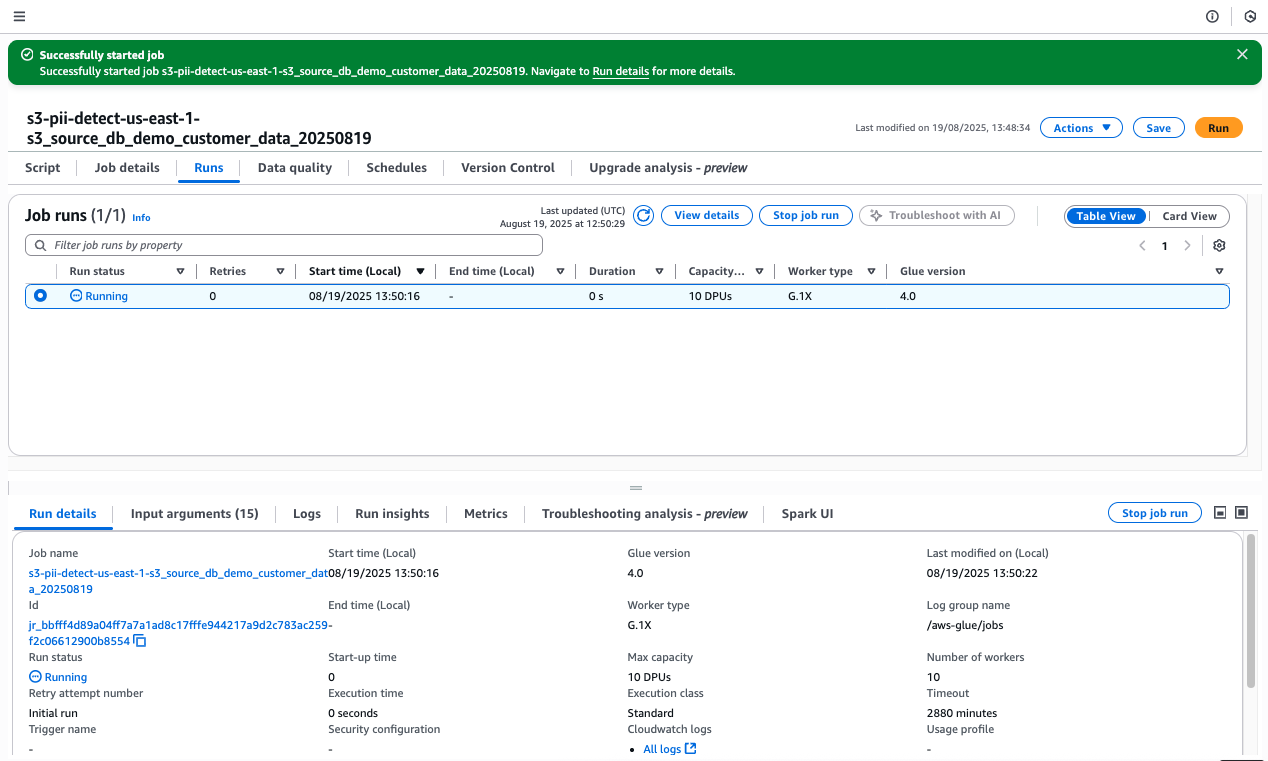Click Troubleshoot with AI button
This screenshot has height=761, width=1268.
[937, 215]
